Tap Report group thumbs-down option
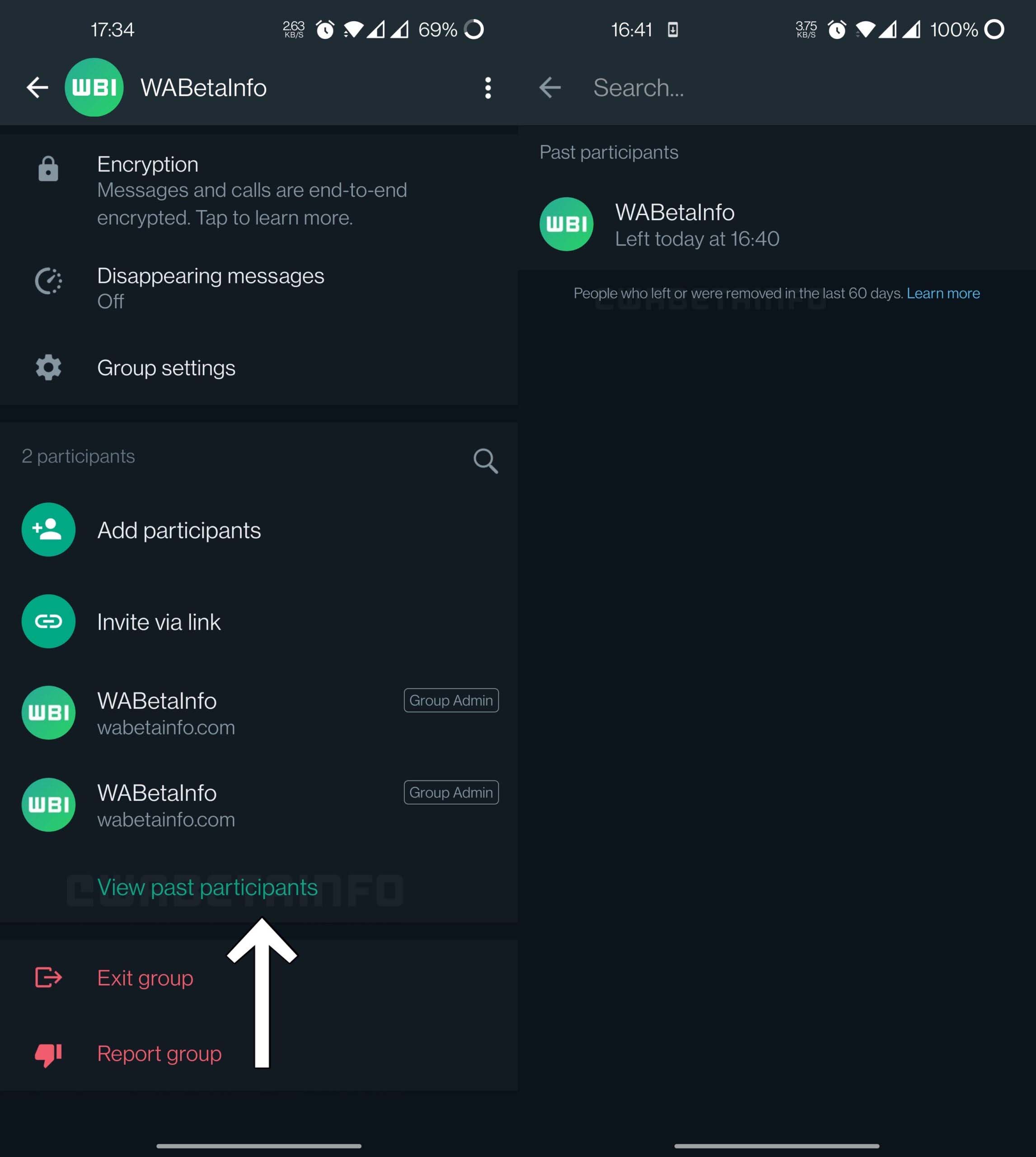The image size is (1036, 1157). click(x=159, y=1054)
